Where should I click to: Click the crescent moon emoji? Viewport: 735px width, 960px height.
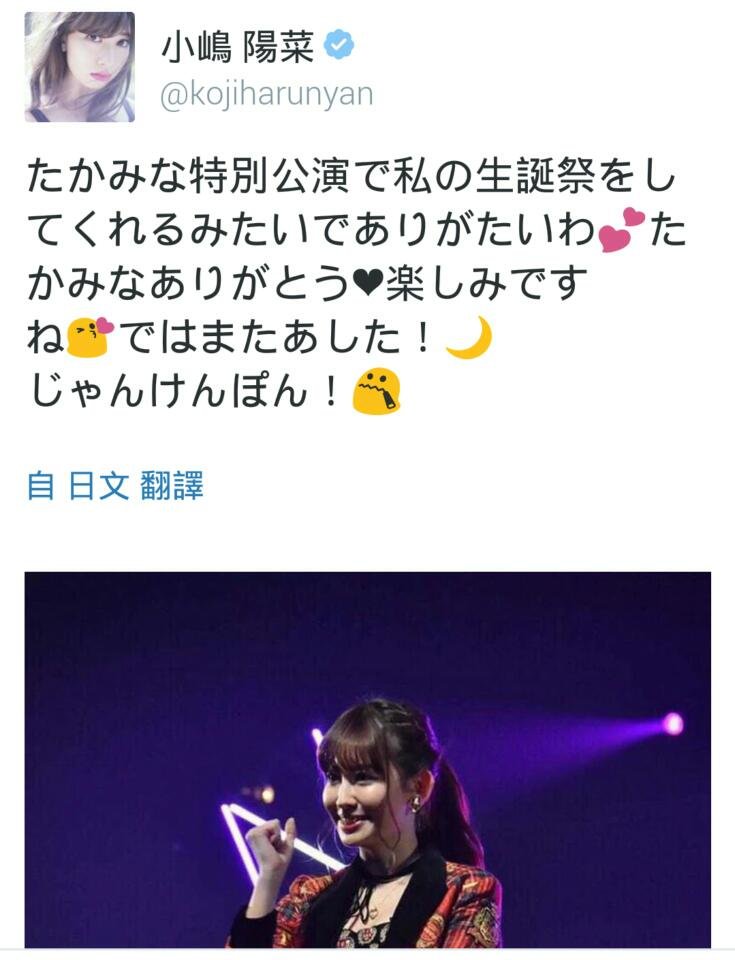click(x=469, y=338)
